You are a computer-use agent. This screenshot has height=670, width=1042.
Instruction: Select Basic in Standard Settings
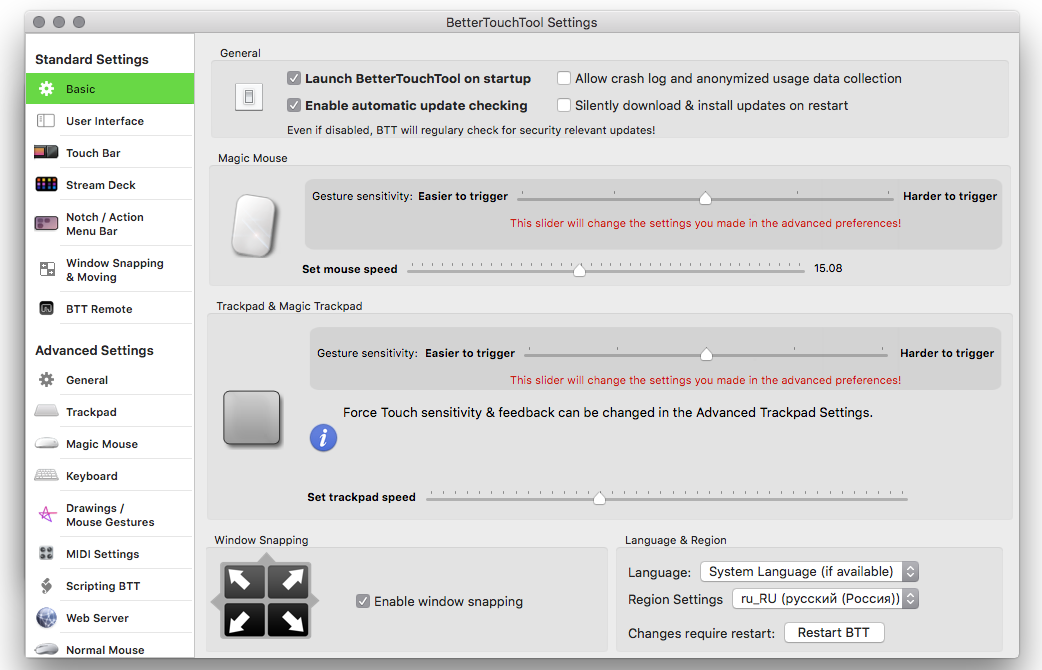click(x=110, y=88)
